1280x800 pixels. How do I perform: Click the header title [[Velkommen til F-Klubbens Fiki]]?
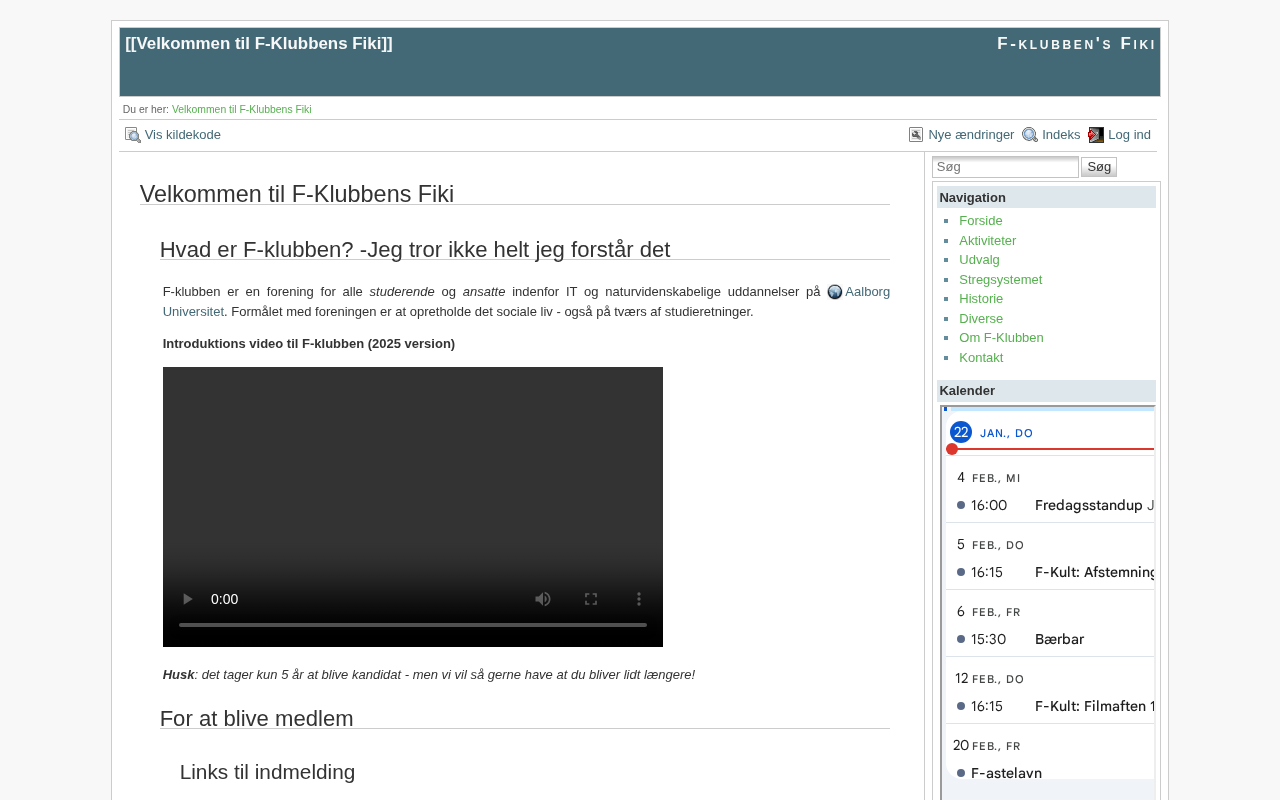pyautogui.click(x=259, y=44)
